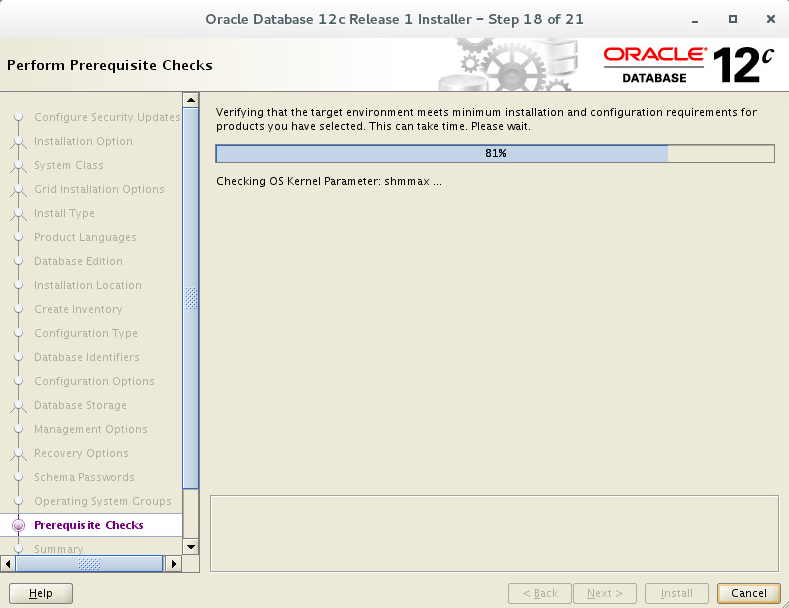
Task: Click sidebar scroll right arrow
Action: 174,564
